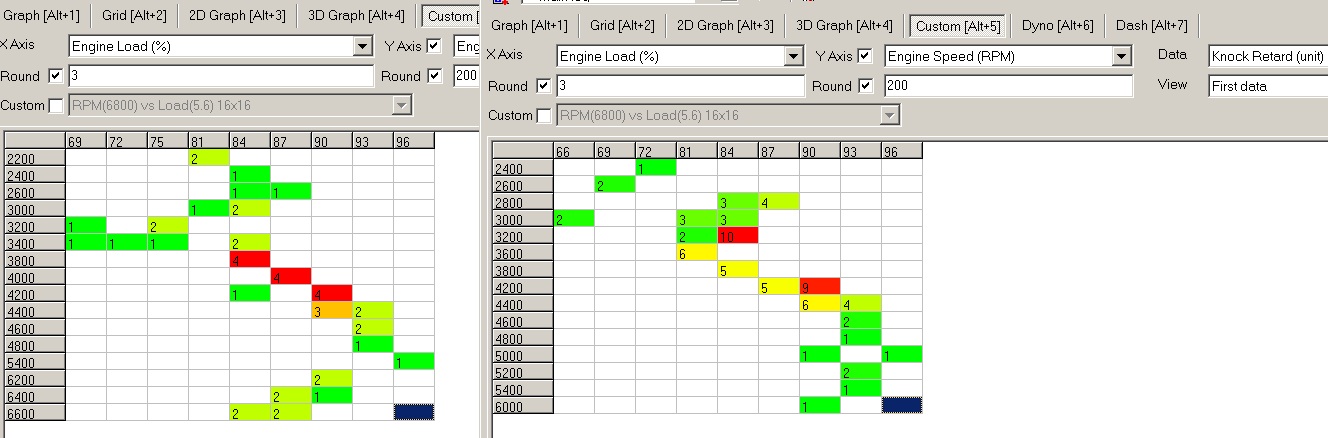Uncheck Round checkbox beside 200 in right panel

pyautogui.click(x=865, y=86)
